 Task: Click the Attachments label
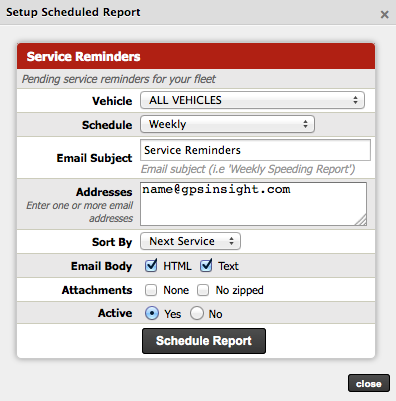click(97, 290)
